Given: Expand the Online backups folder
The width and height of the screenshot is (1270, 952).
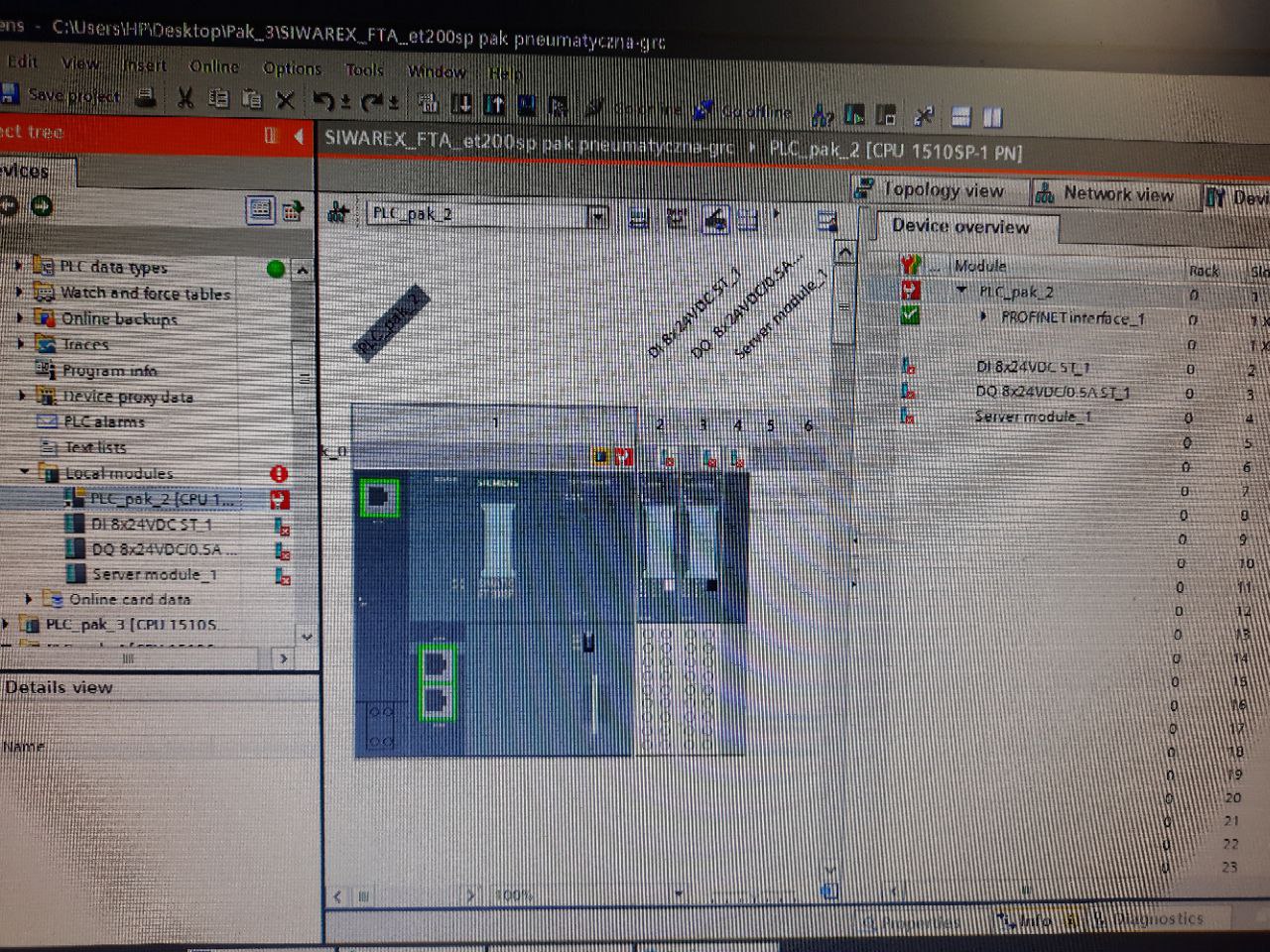Looking at the screenshot, I should pos(20,317).
